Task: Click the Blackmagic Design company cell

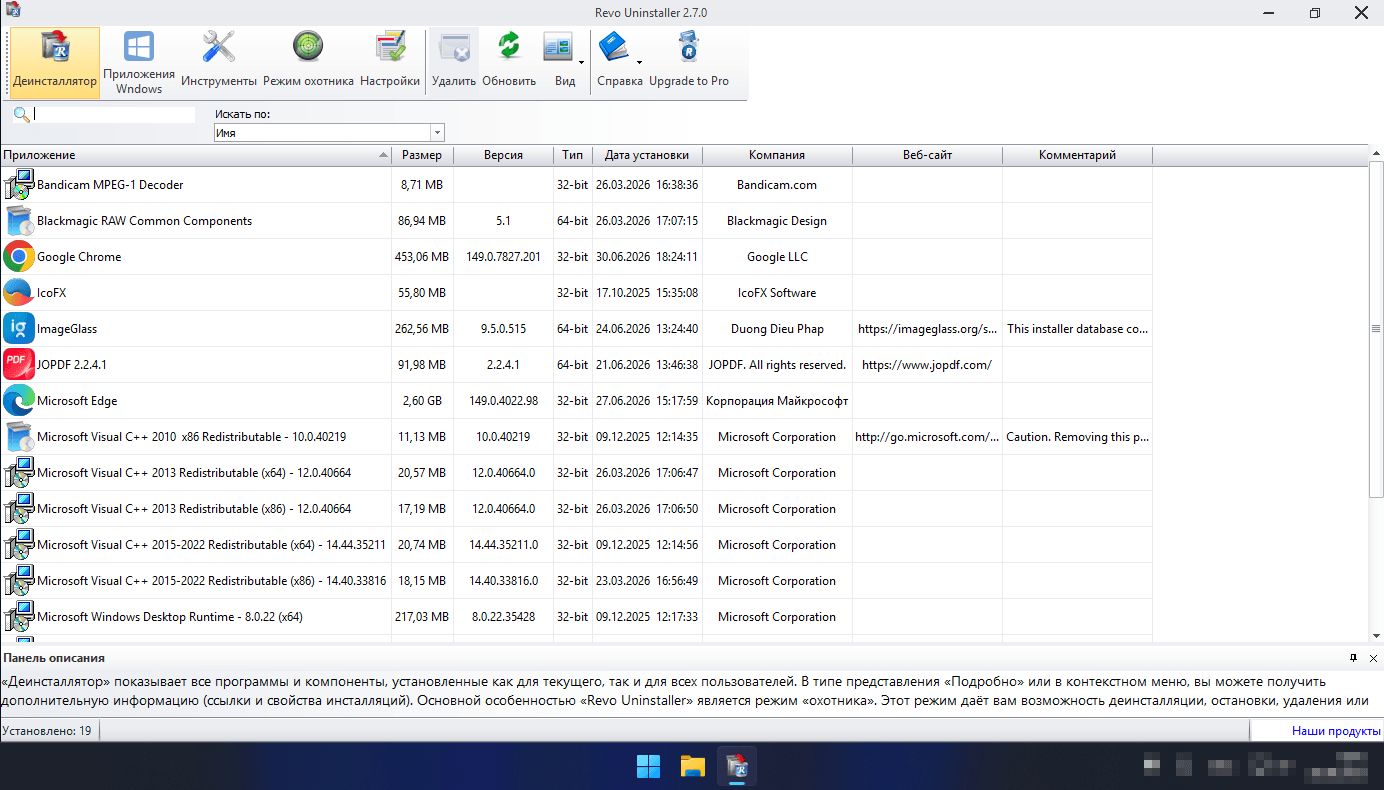Action: [777, 221]
